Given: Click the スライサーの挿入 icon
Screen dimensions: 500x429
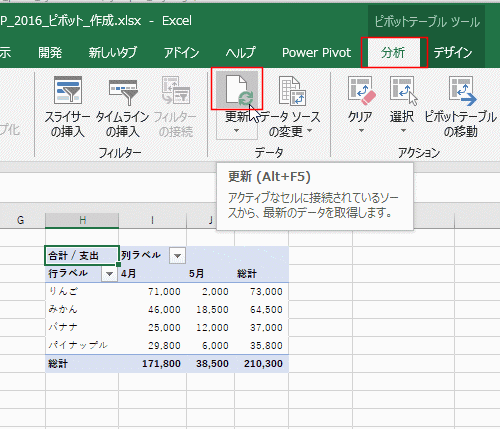Looking at the screenshot, I should pyautogui.click(x=68, y=90).
